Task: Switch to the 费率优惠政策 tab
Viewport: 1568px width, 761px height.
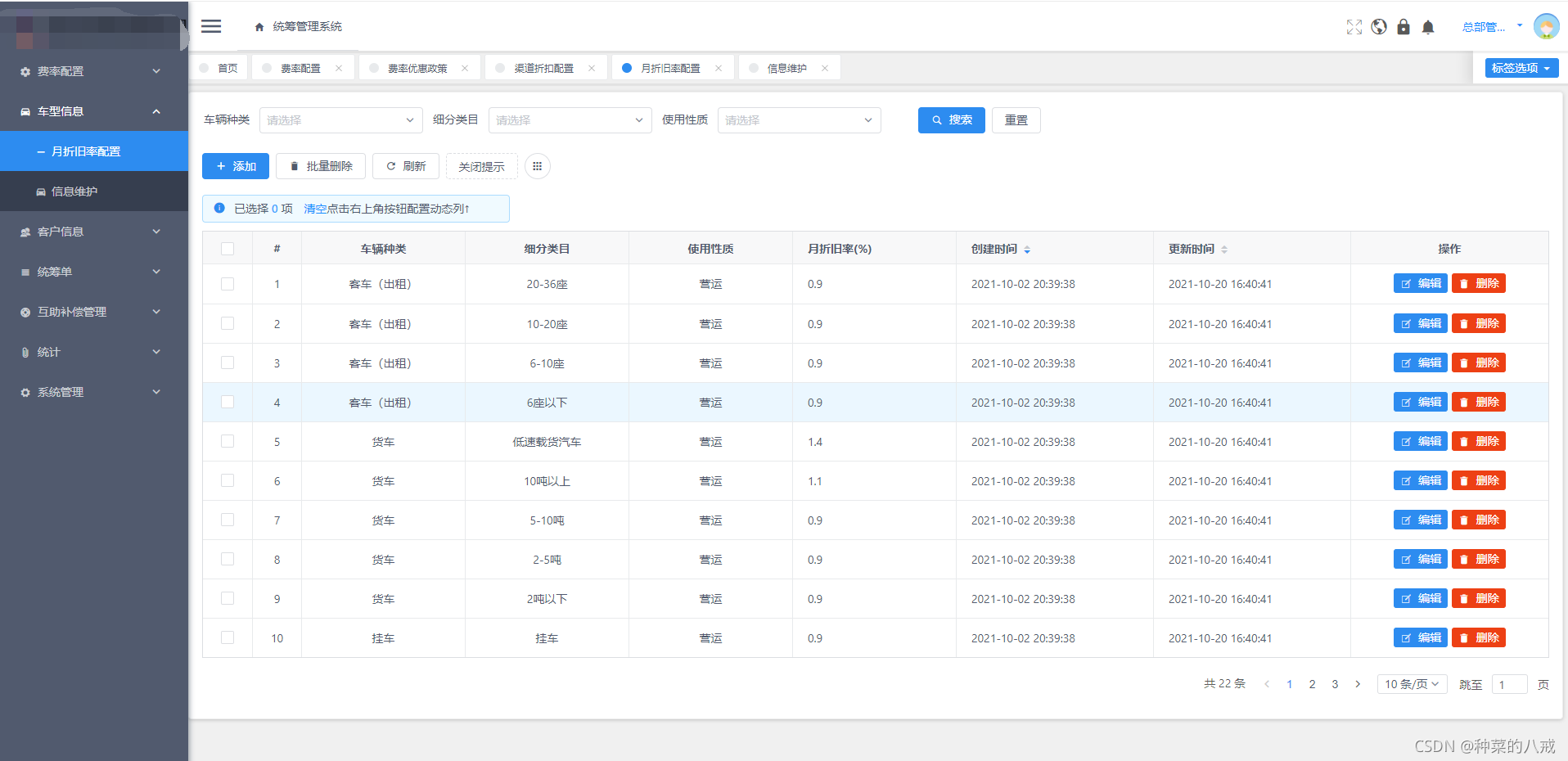Action: [417, 68]
